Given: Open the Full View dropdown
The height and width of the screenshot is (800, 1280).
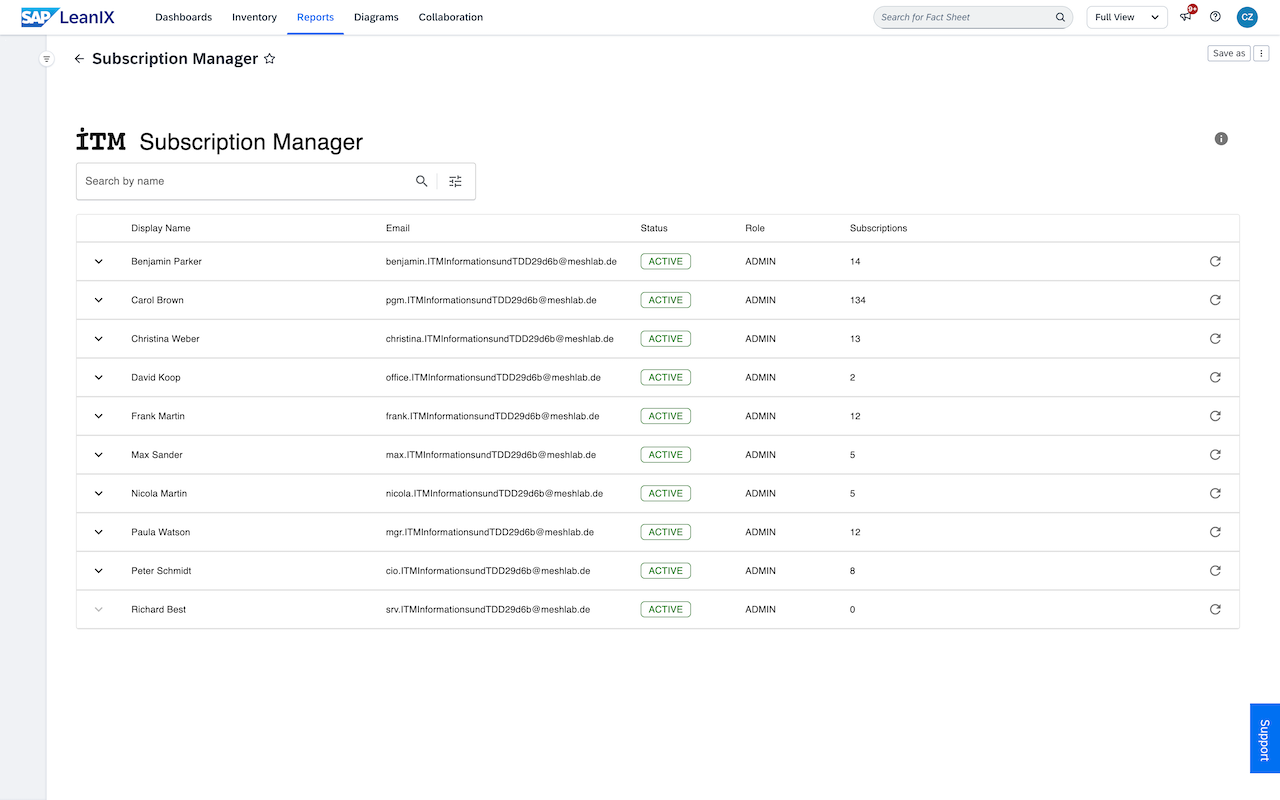Looking at the screenshot, I should (x=1127, y=17).
